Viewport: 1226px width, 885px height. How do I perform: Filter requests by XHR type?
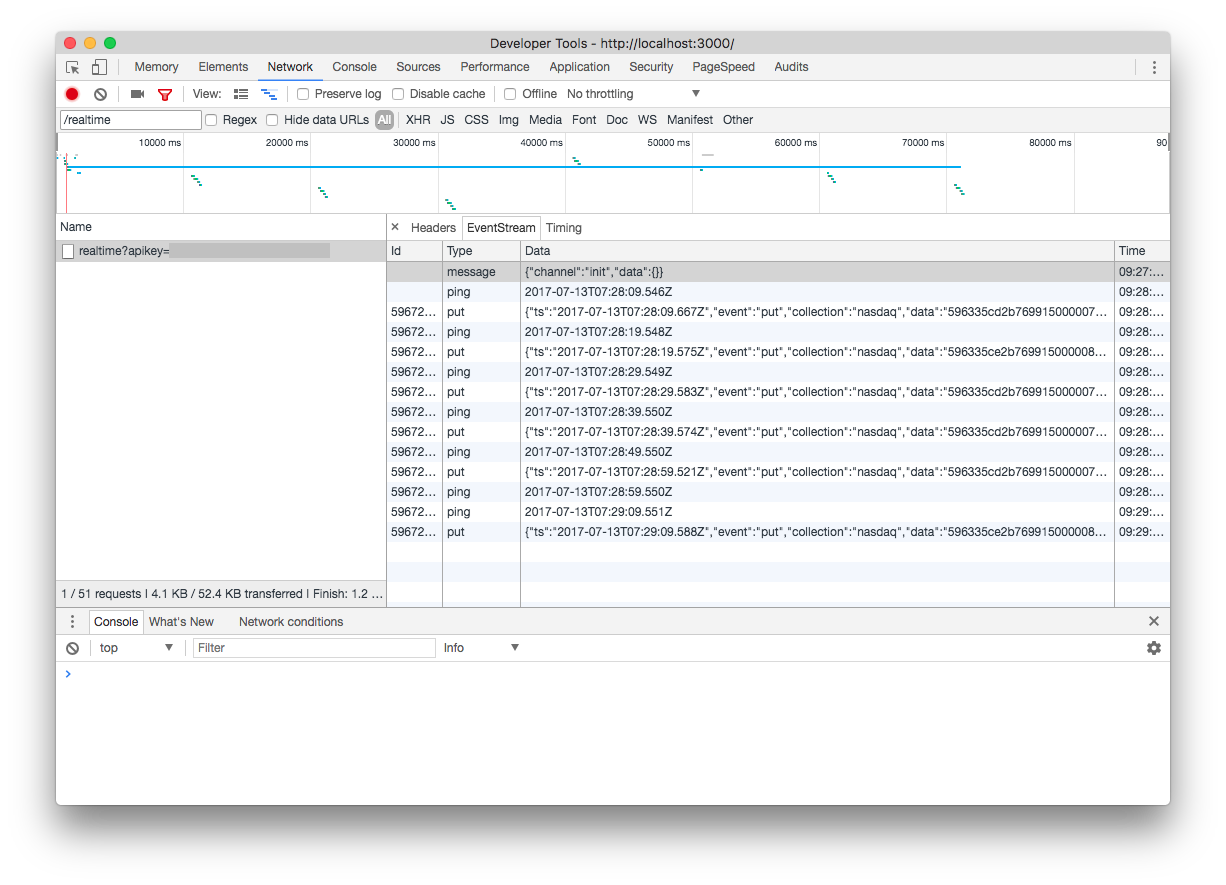click(418, 120)
